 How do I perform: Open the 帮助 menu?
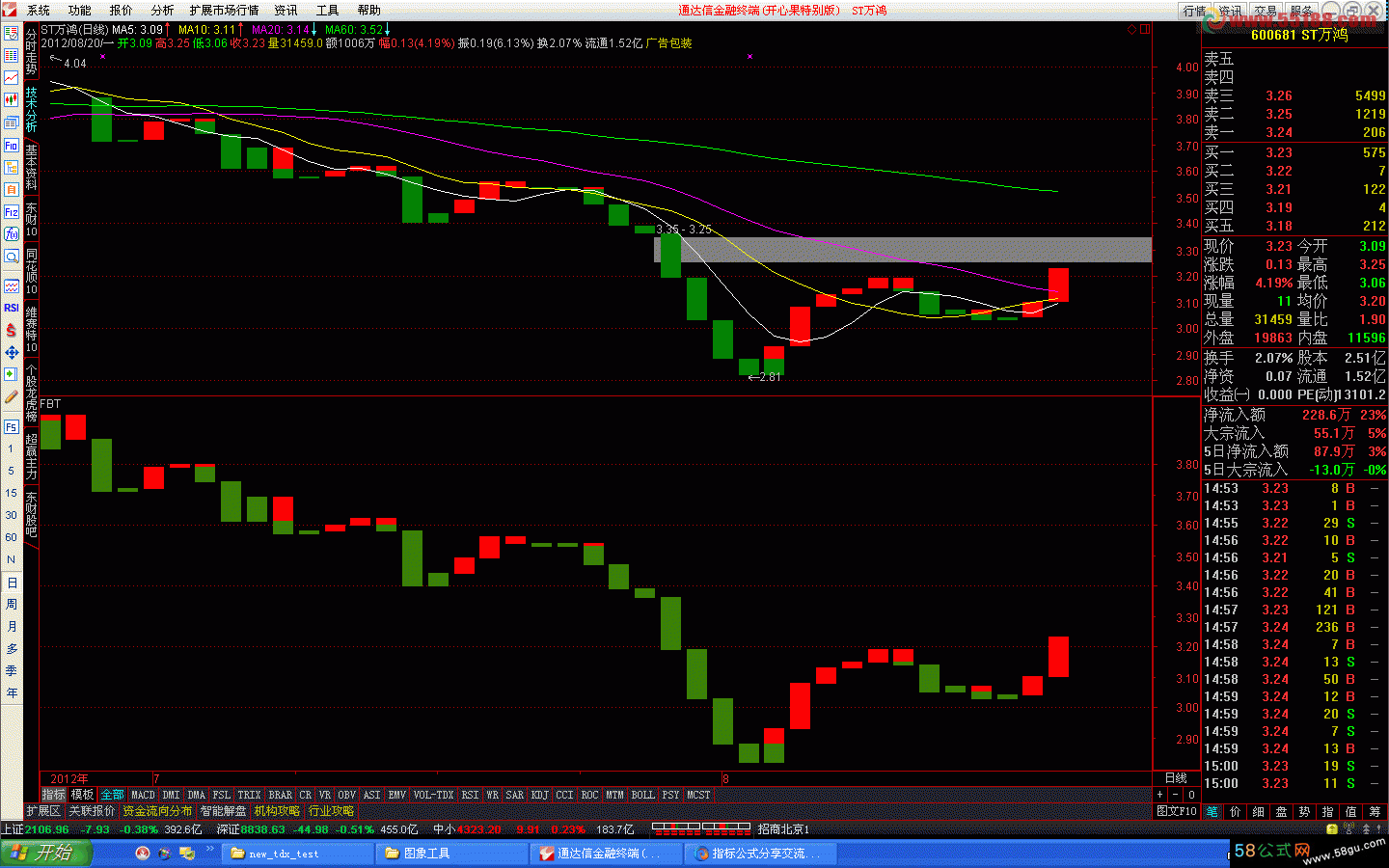tap(368, 11)
